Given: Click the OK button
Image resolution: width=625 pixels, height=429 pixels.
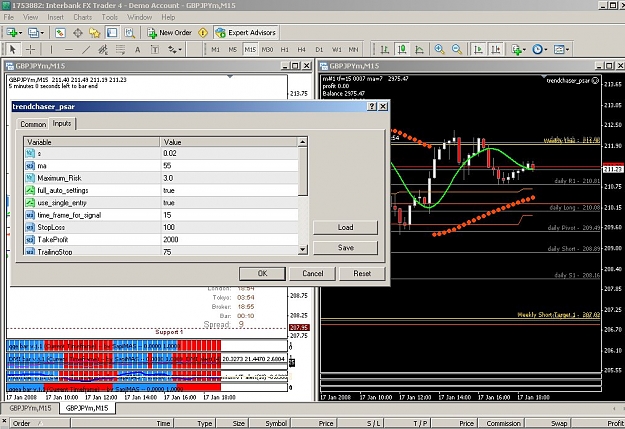Looking at the screenshot, I should click(262, 274).
